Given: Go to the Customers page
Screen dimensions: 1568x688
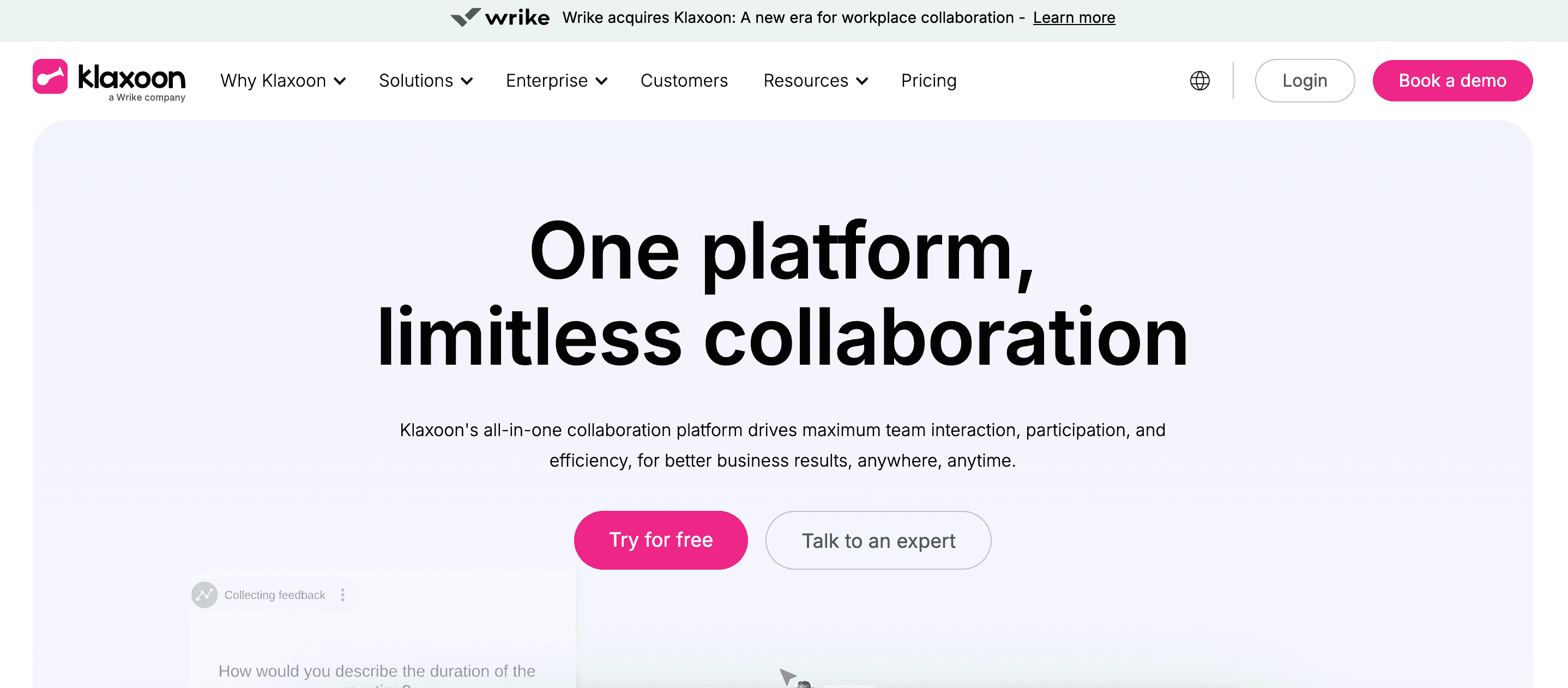Looking at the screenshot, I should click(x=684, y=80).
